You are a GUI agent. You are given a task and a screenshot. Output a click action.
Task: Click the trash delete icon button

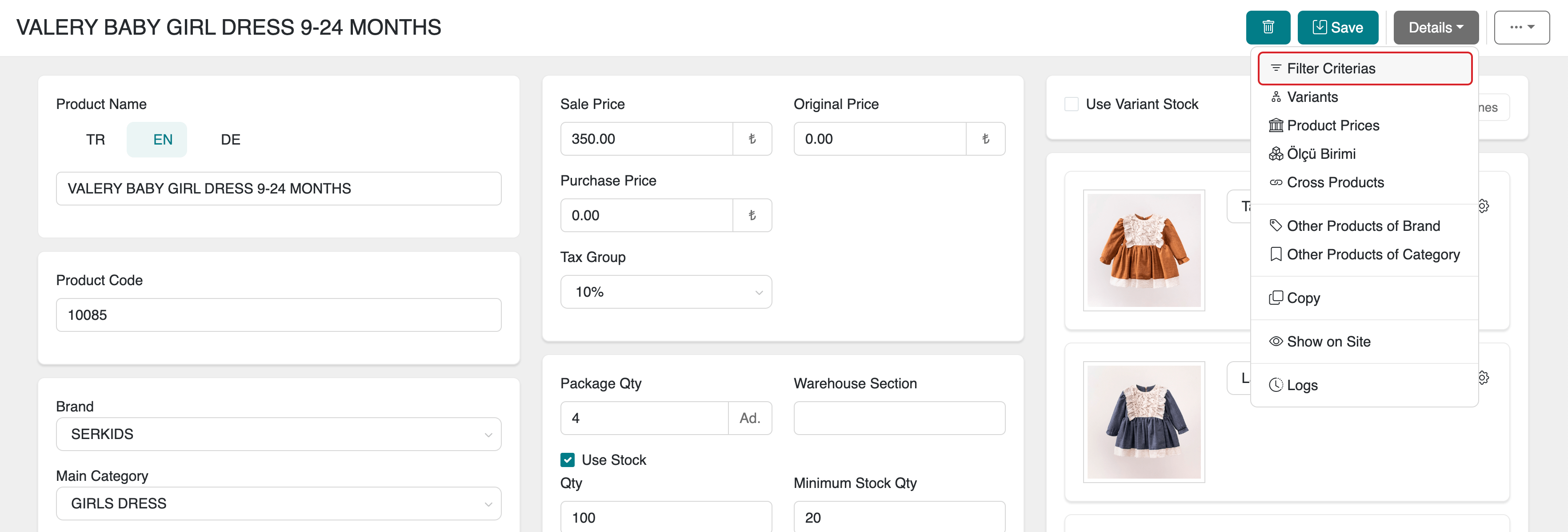point(1268,28)
